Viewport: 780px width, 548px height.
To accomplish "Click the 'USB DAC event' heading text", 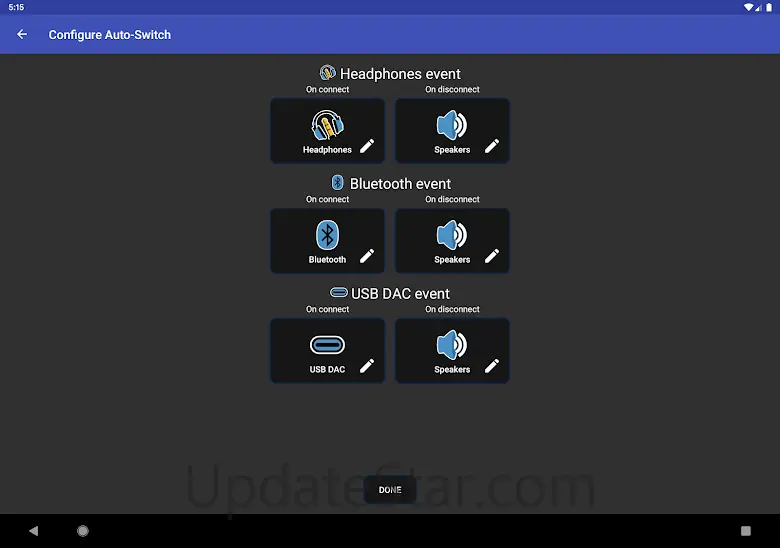I will click(x=400, y=294).
